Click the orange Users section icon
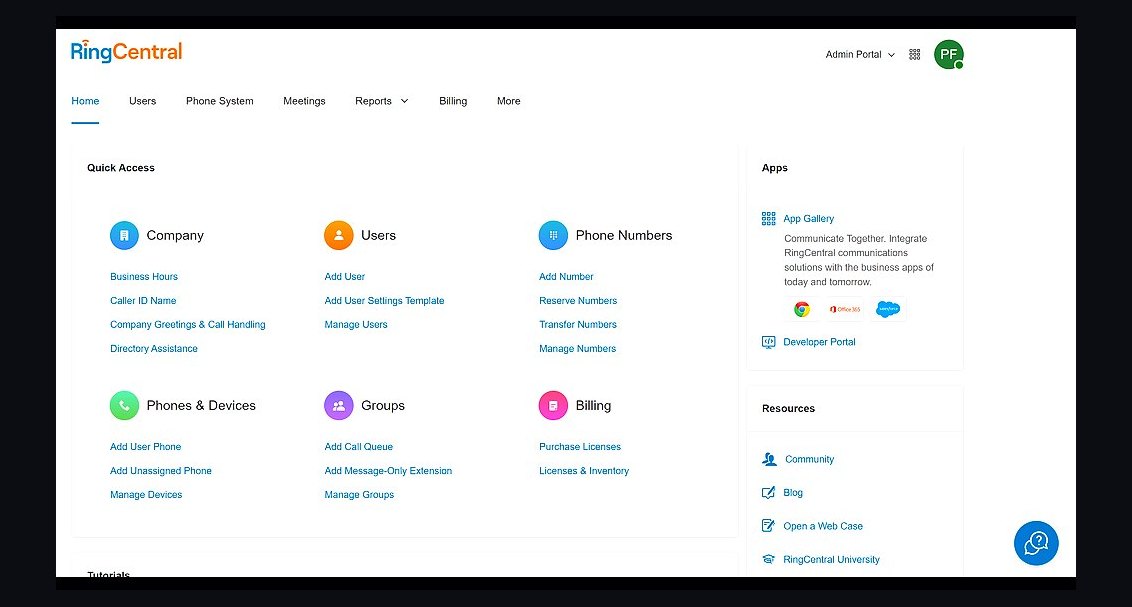 [x=339, y=235]
